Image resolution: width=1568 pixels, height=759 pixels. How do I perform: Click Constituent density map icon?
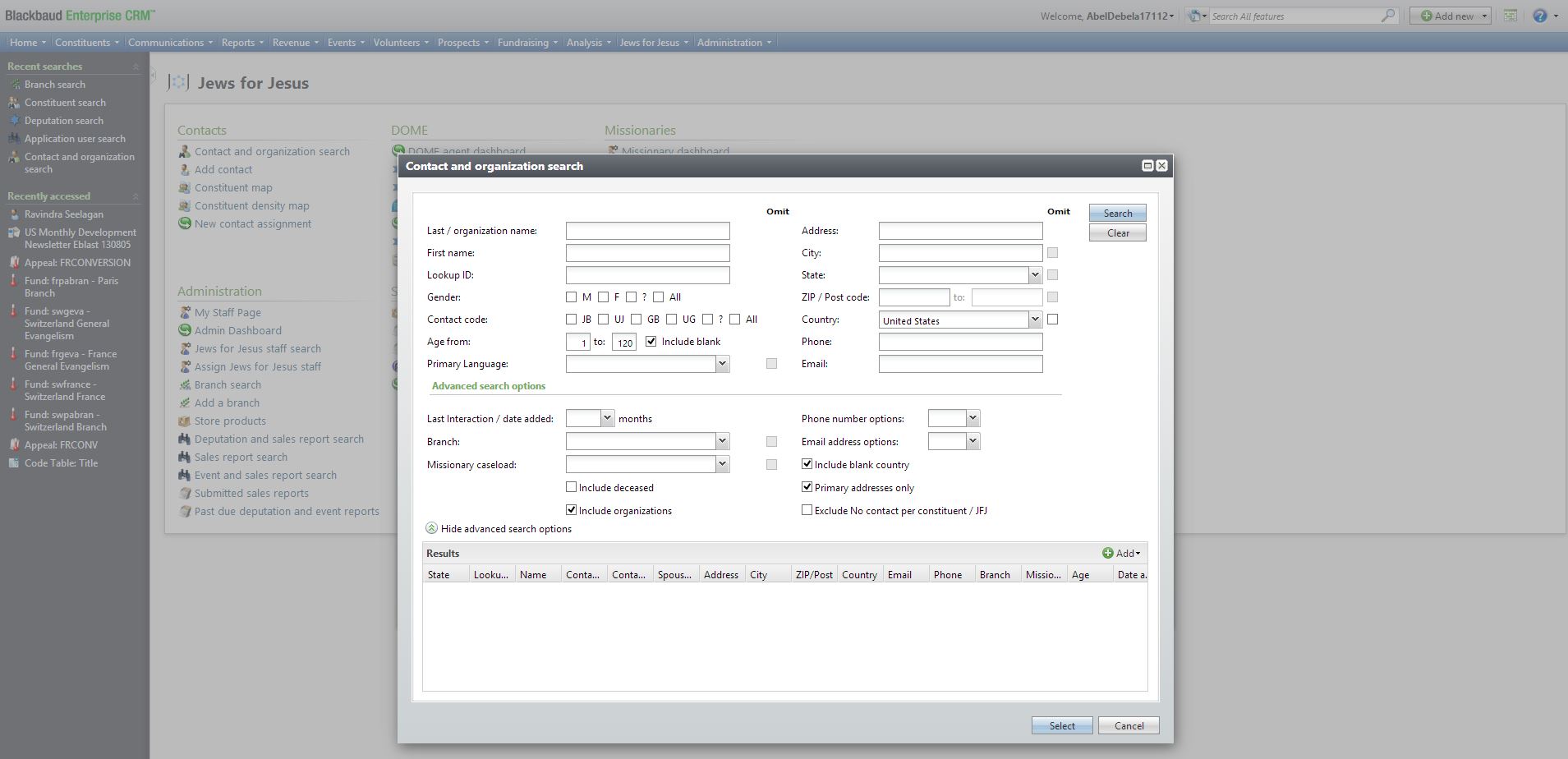[x=185, y=205]
